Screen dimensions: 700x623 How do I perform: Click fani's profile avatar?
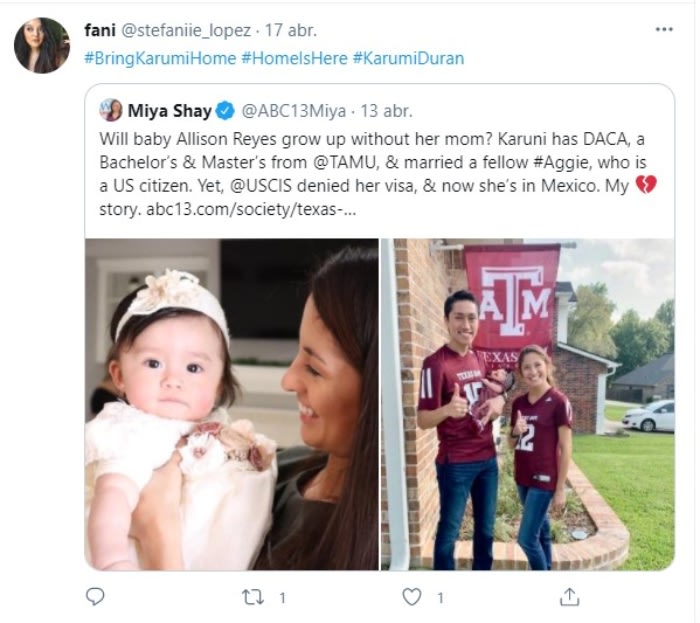[42, 45]
